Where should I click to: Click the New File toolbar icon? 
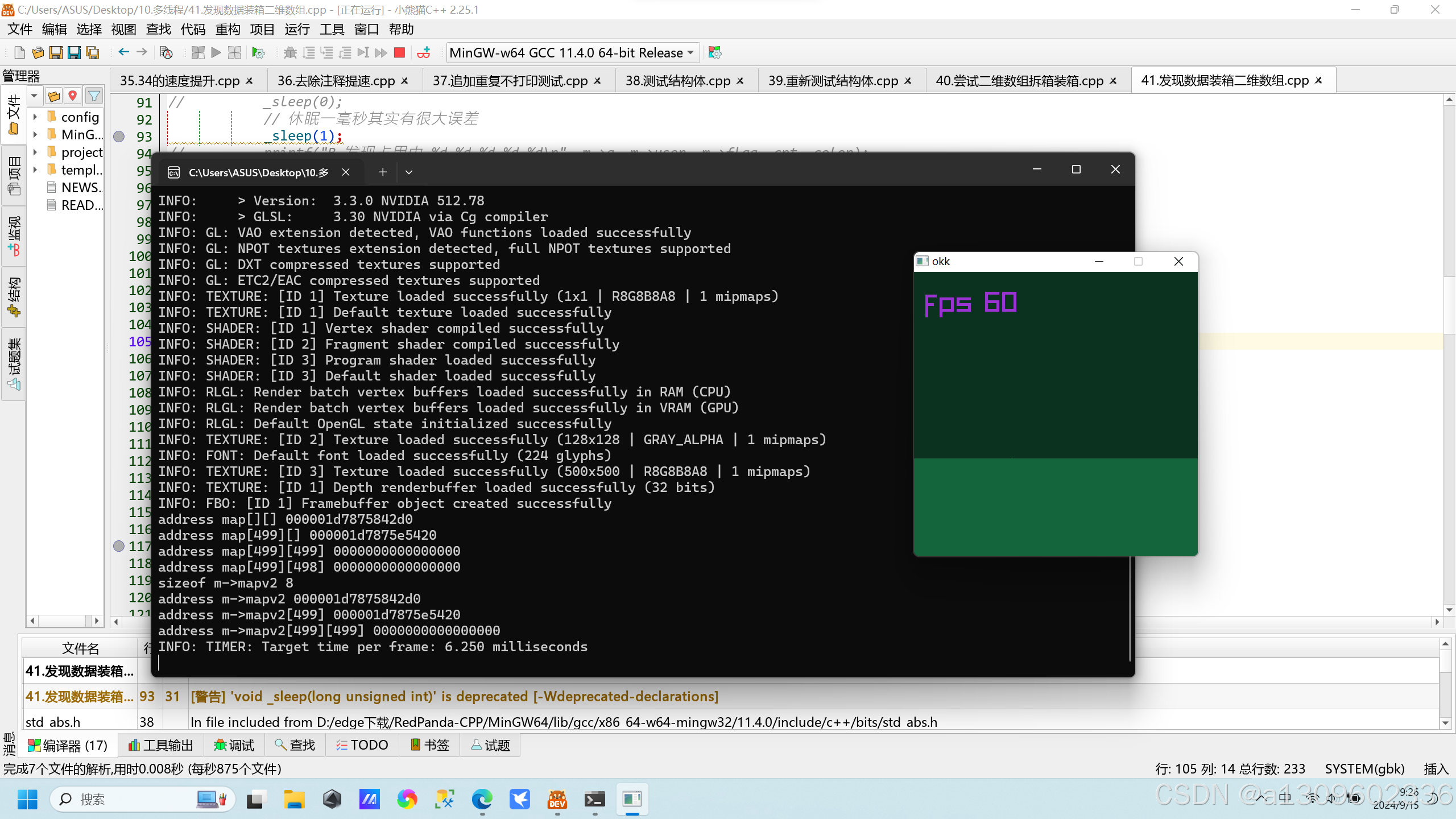19,53
